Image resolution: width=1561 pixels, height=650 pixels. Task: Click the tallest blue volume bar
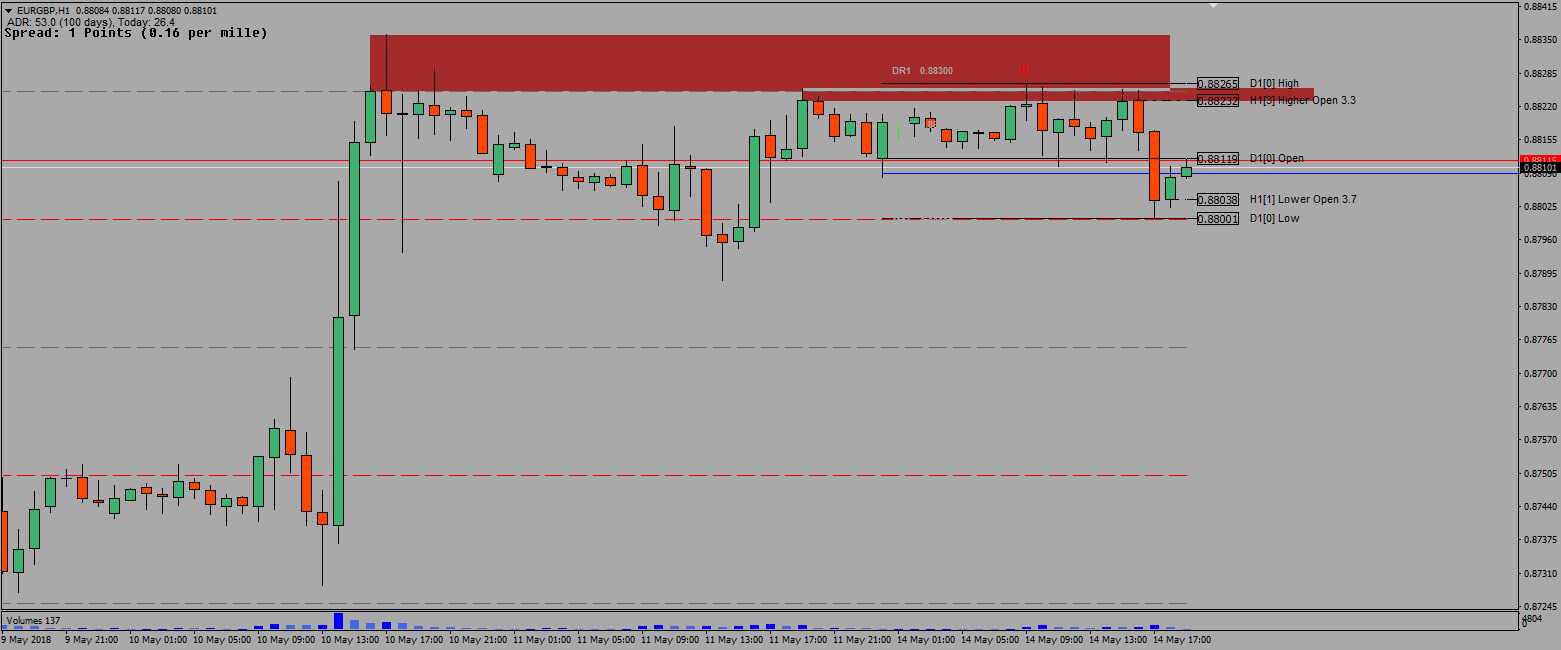[339, 621]
